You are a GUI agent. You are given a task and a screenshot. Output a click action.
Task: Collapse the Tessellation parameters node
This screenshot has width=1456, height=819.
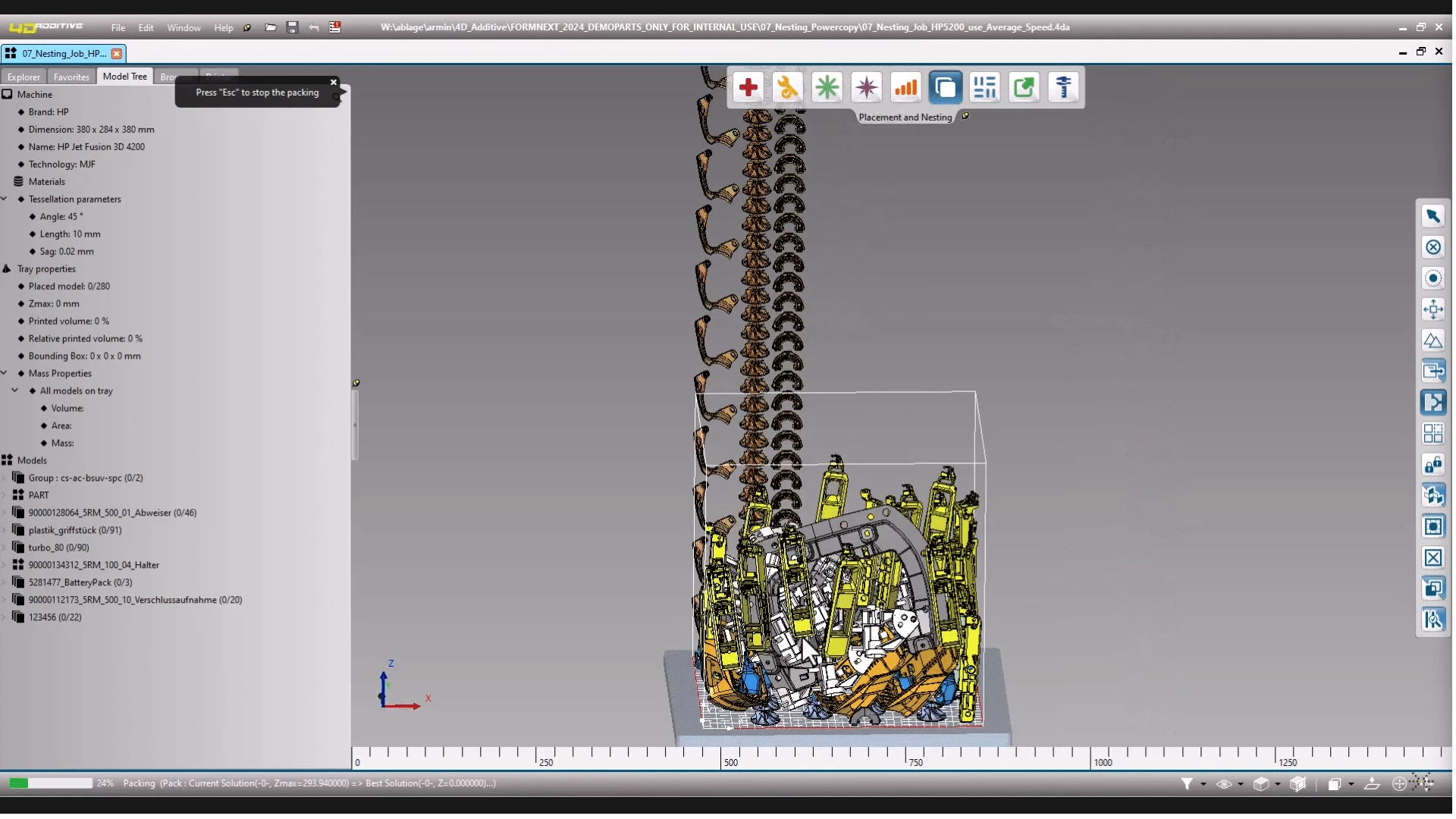(5, 199)
